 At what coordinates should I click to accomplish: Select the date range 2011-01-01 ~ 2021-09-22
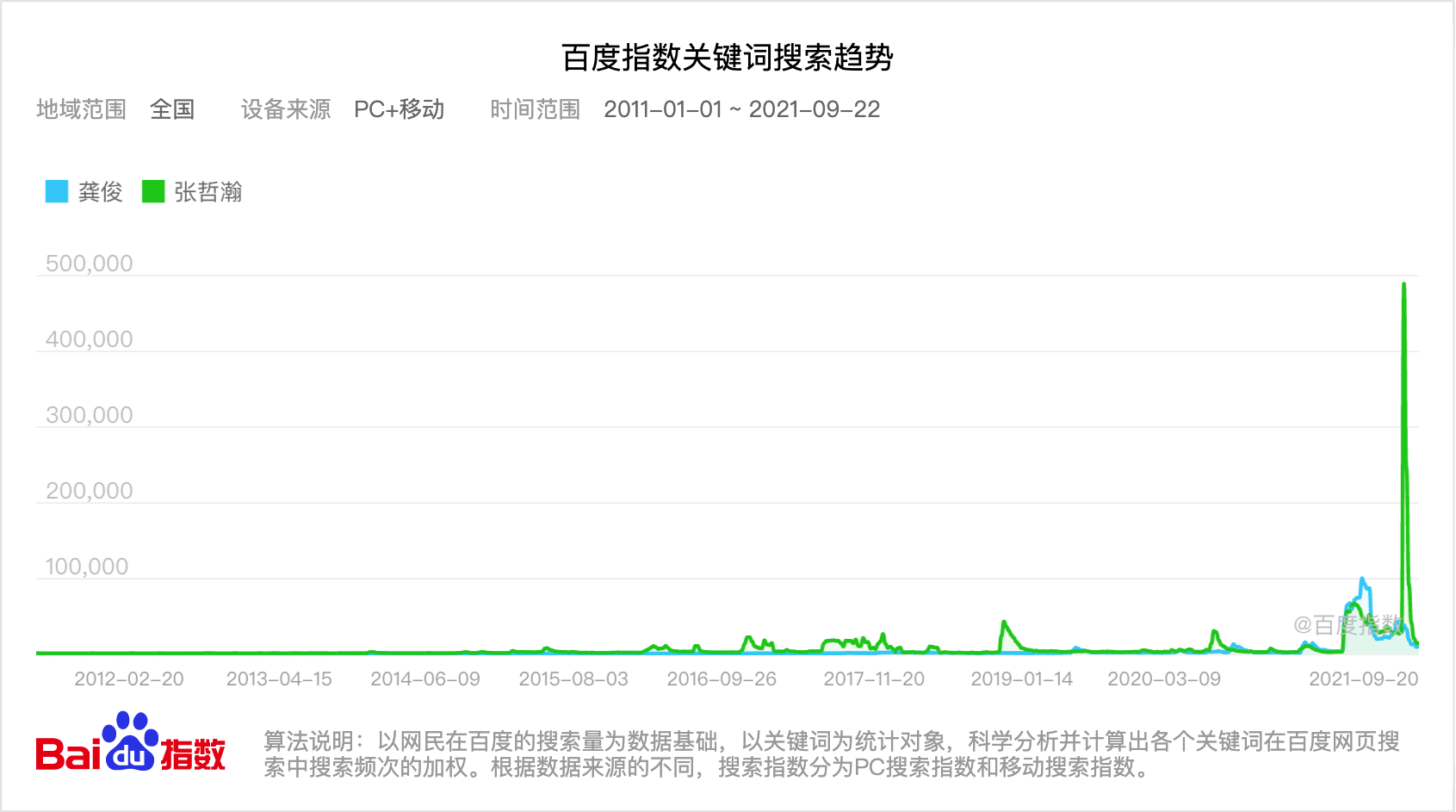742,109
